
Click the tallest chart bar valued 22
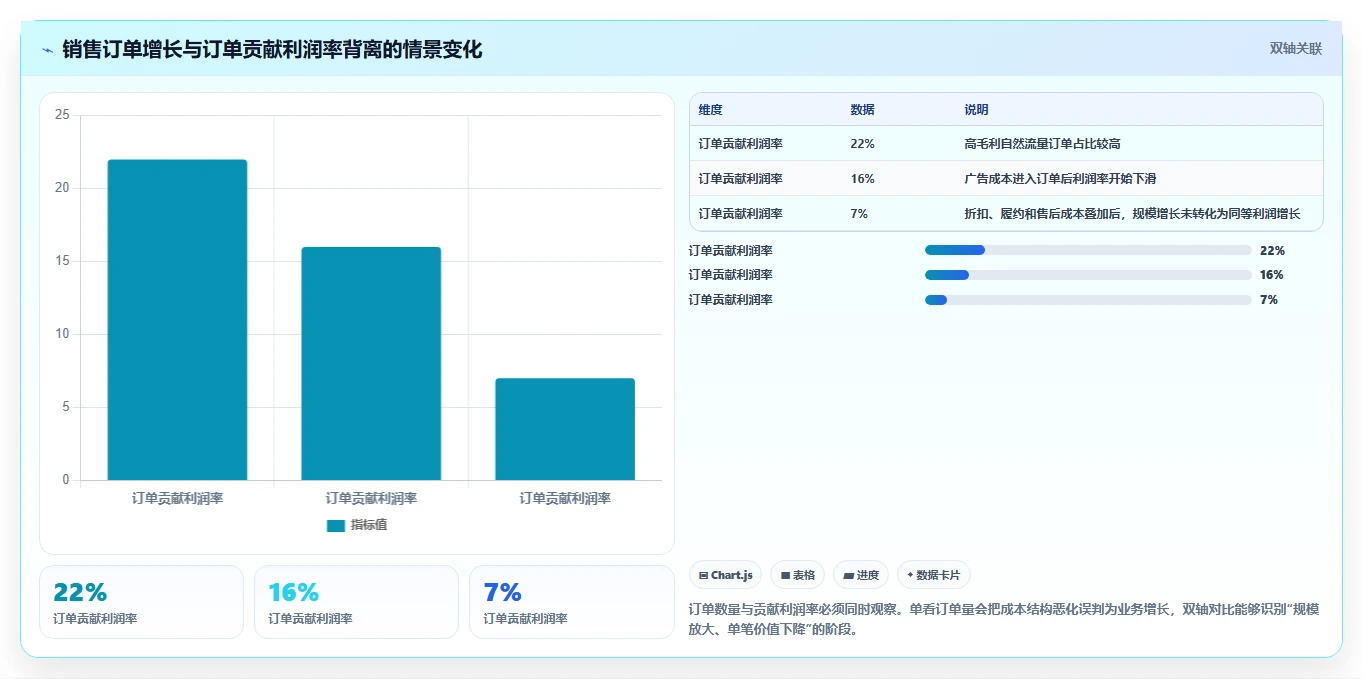pos(177,320)
